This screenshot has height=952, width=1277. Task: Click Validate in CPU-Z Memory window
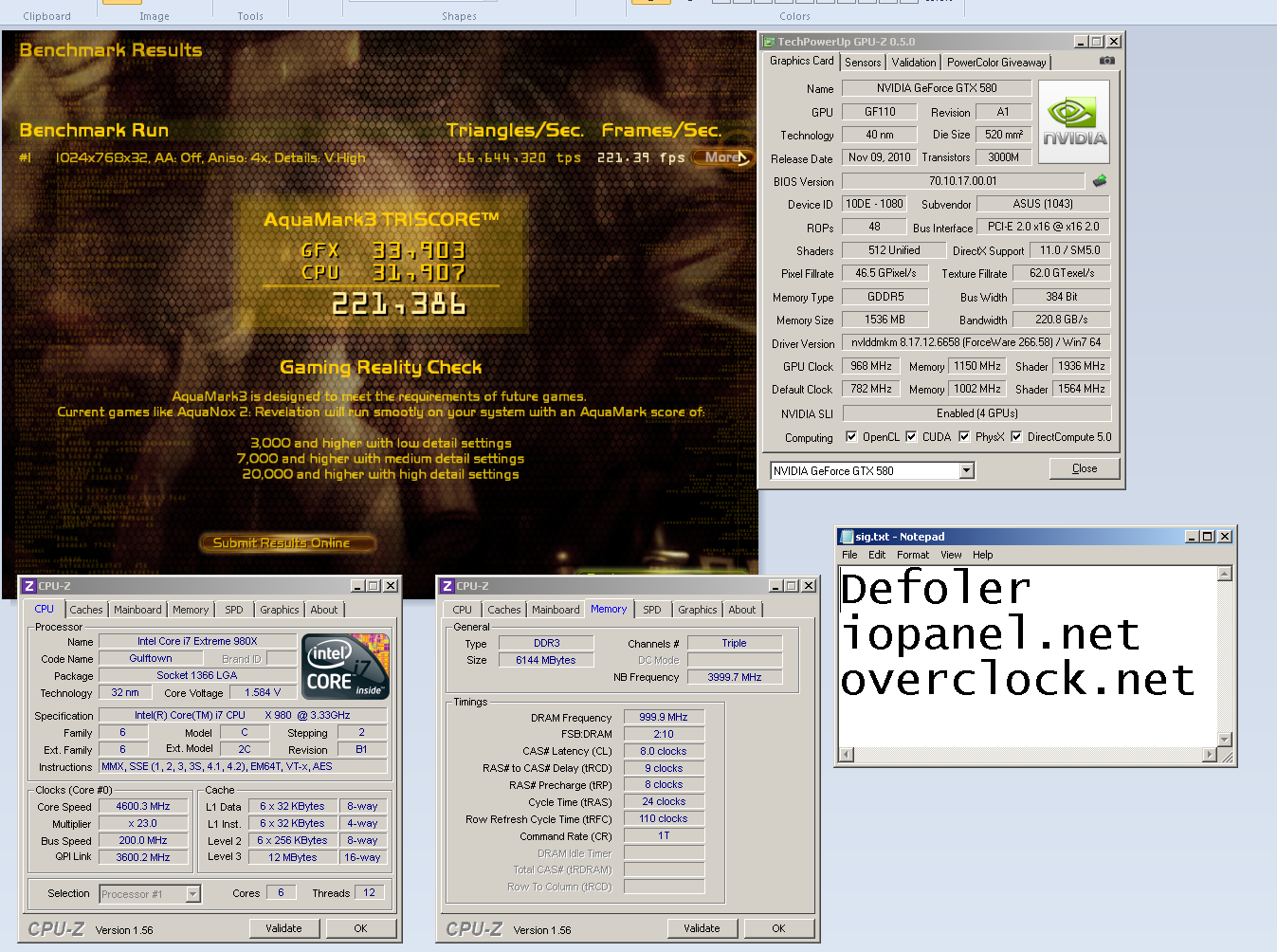[702, 928]
